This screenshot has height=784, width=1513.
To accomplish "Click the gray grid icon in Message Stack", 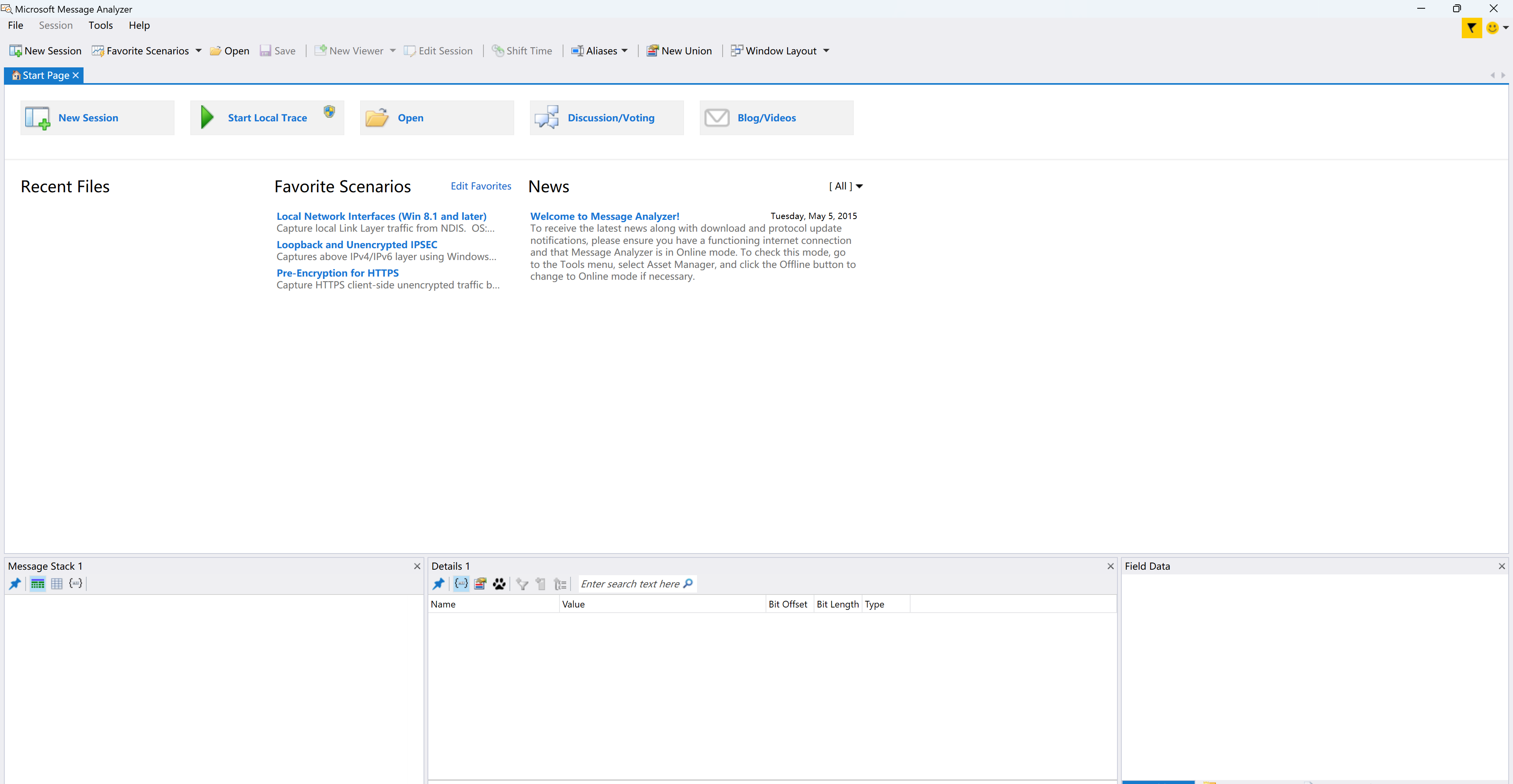I will pos(57,583).
